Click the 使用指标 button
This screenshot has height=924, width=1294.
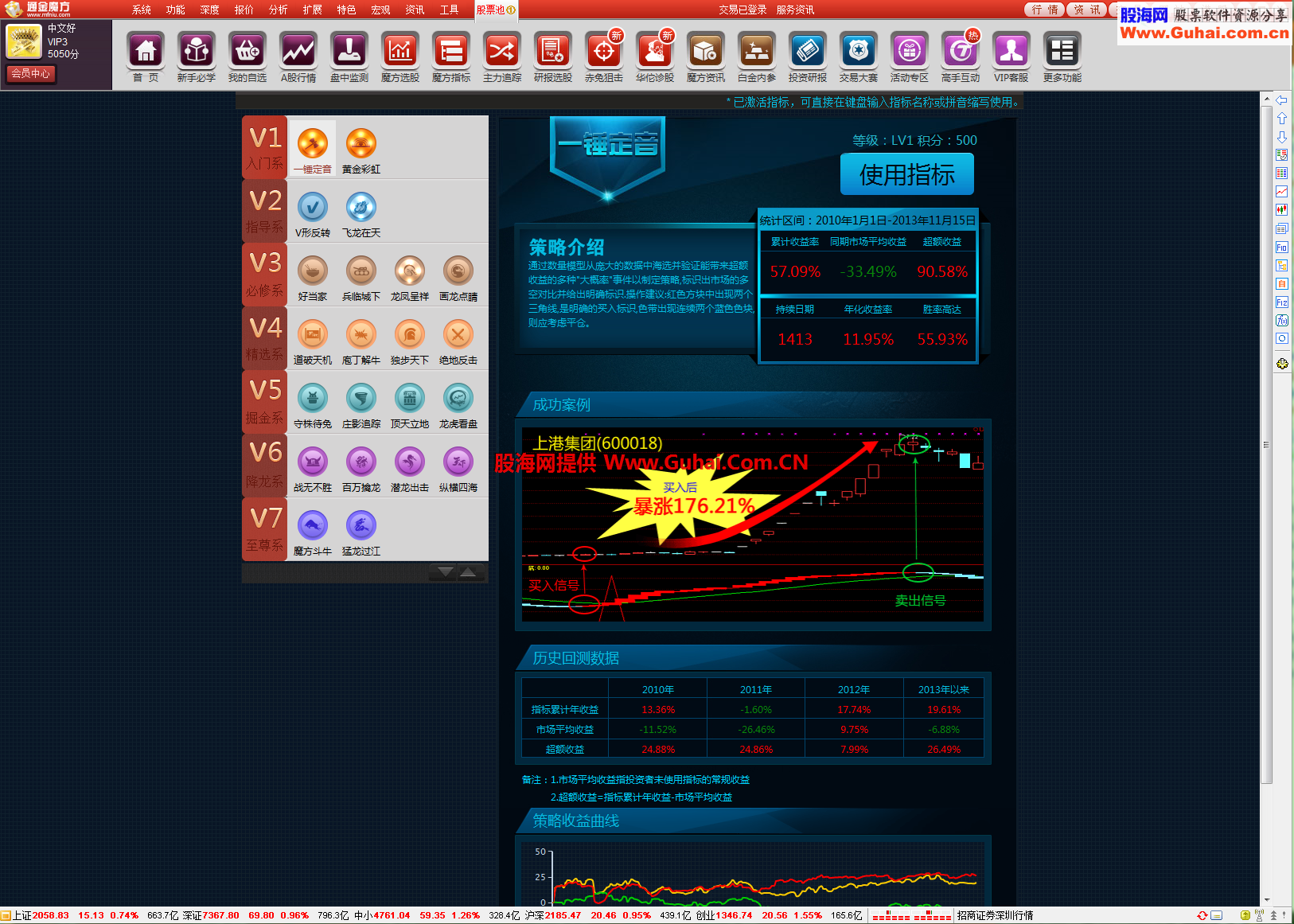[x=907, y=174]
